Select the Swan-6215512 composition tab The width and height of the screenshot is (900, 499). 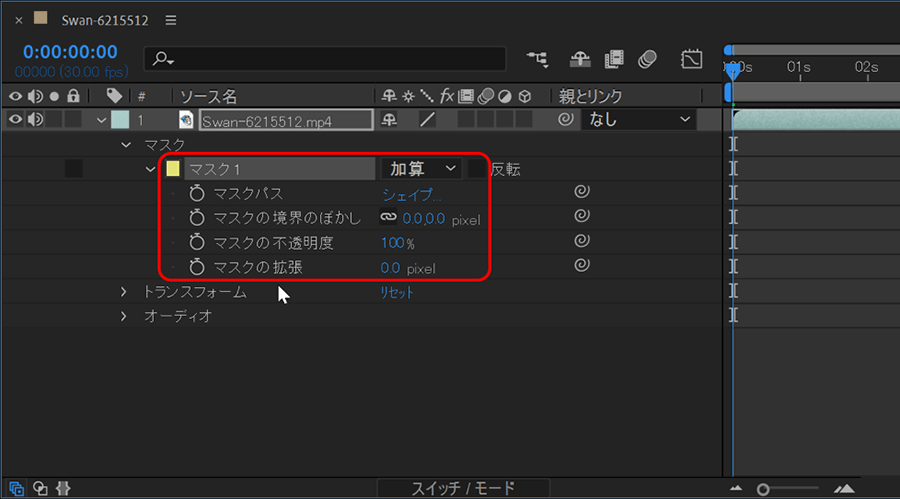(x=104, y=20)
